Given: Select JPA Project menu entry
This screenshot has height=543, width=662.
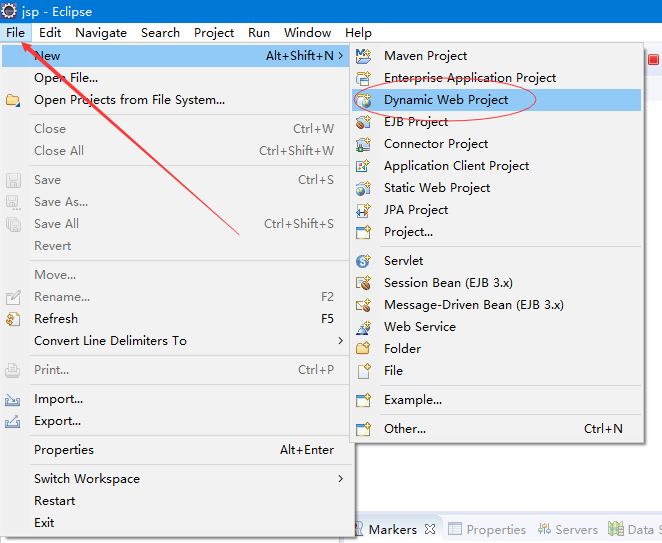Looking at the screenshot, I should [496, 210].
